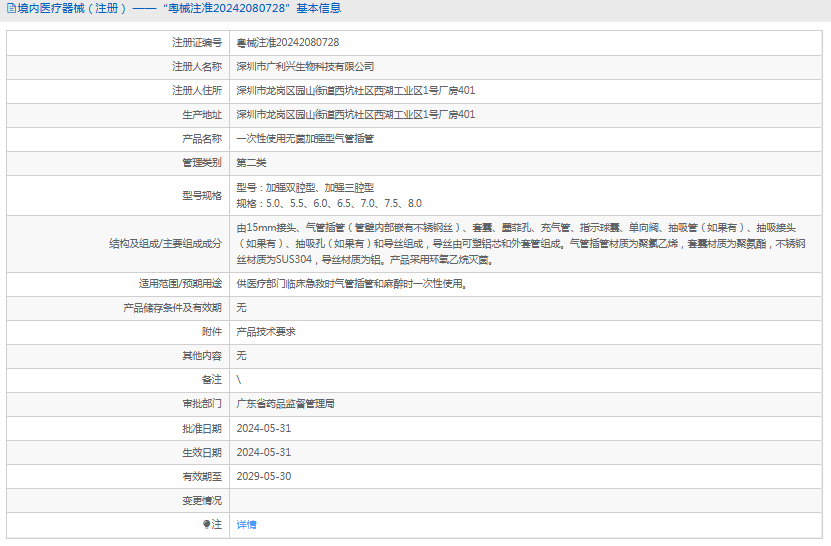Click the 适用范围/预期用途 label

pos(180,284)
